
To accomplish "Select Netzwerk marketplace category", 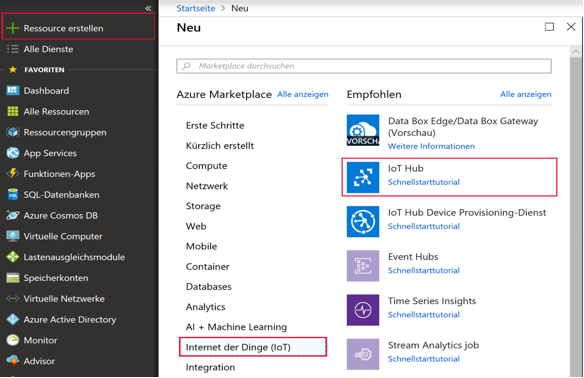I will click(207, 186).
